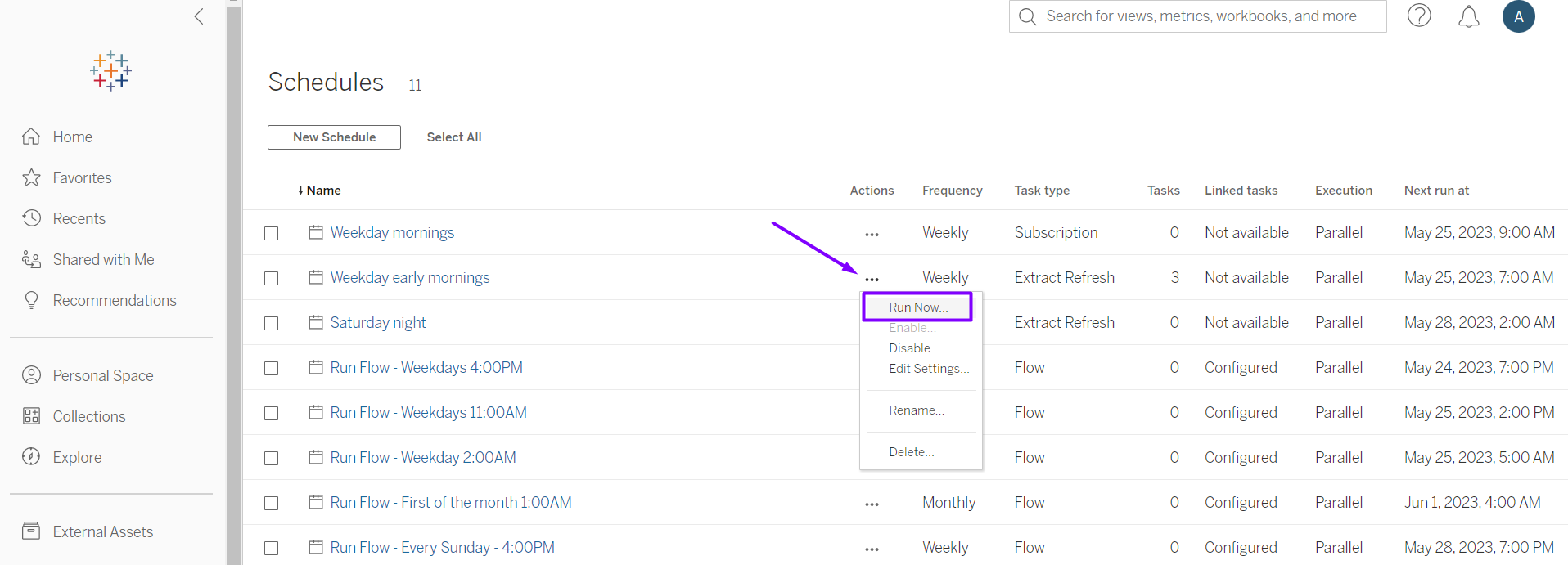Image resolution: width=1568 pixels, height=565 pixels.
Task: Open the help question mark icon
Action: (1419, 16)
